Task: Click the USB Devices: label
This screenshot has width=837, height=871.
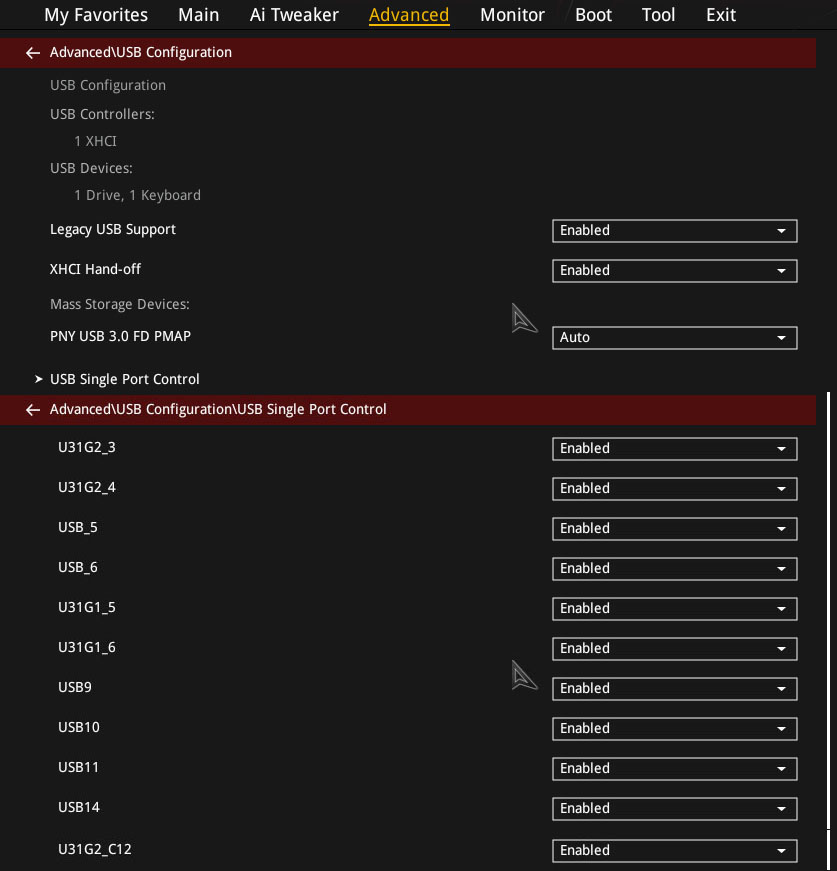Action: (x=91, y=168)
